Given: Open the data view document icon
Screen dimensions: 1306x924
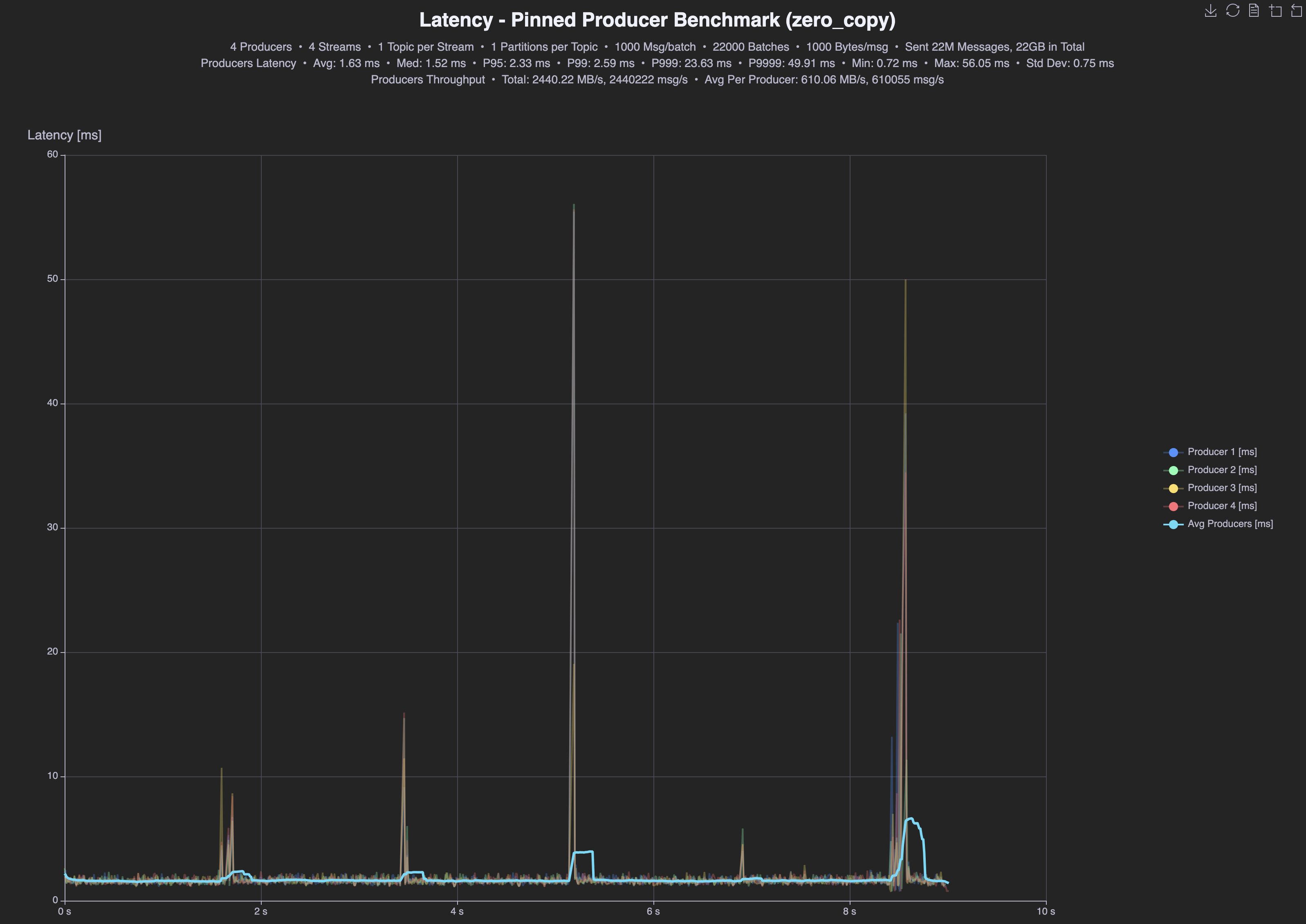Looking at the screenshot, I should click(1254, 11).
